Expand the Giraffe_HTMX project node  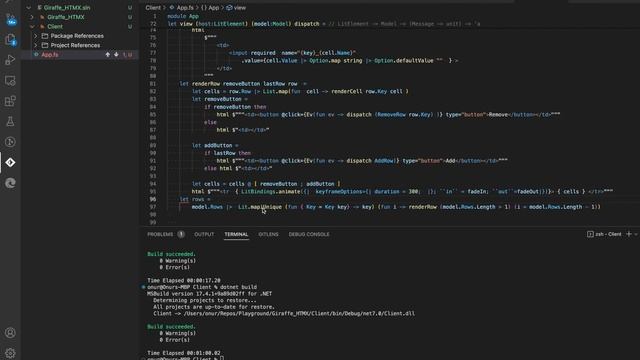coord(32,17)
